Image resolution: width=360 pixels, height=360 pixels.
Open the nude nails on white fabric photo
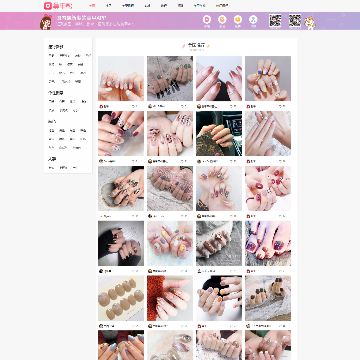(x=268, y=133)
